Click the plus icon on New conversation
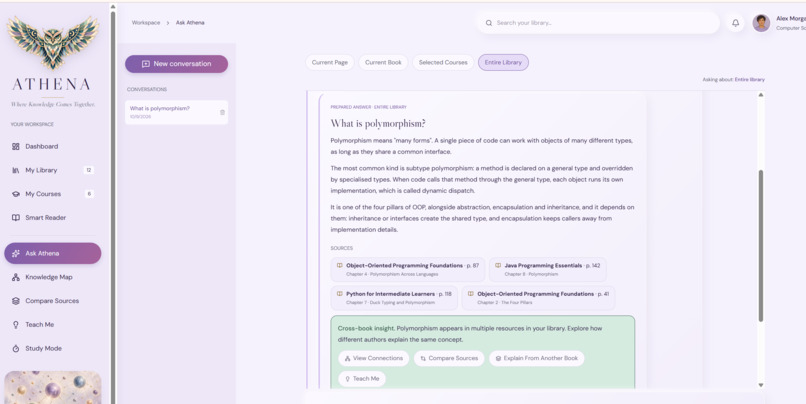Image resolution: width=806 pixels, height=404 pixels. coord(145,64)
